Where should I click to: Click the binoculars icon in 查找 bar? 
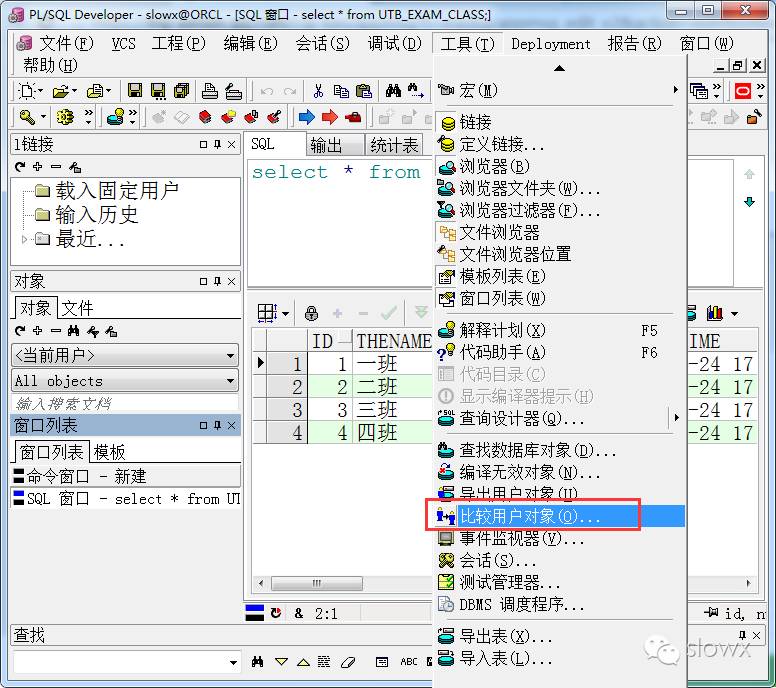[x=257, y=662]
